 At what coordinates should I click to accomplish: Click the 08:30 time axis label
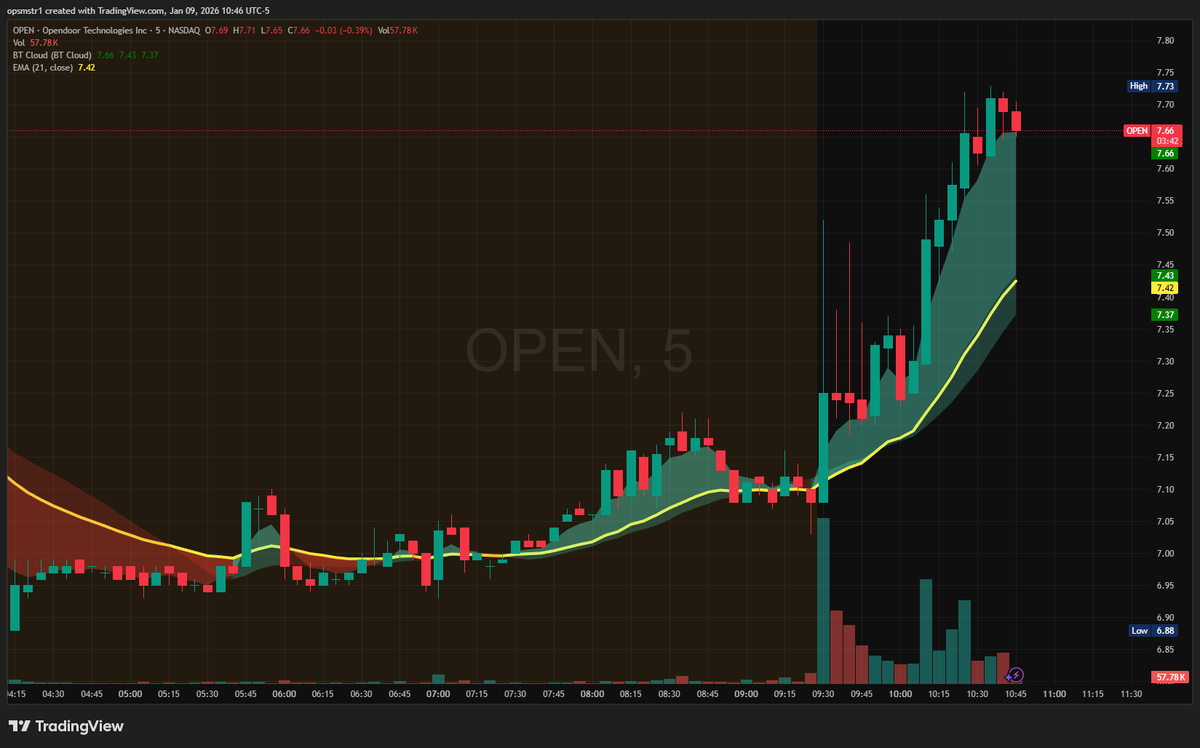coord(669,693)
